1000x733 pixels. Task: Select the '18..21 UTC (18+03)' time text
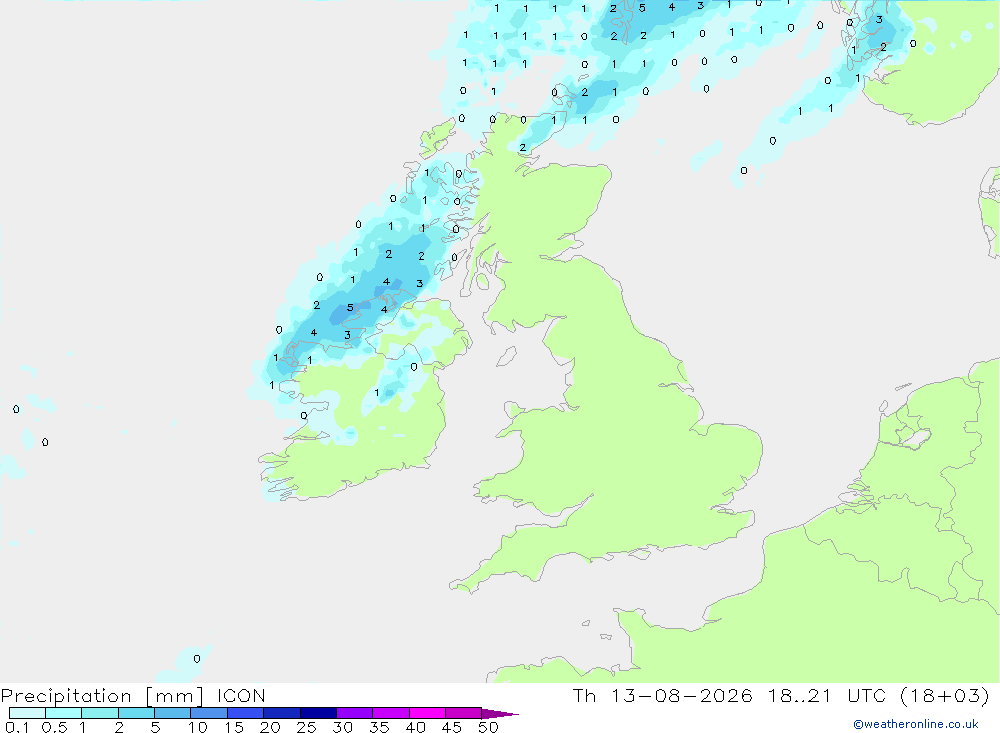879,695
